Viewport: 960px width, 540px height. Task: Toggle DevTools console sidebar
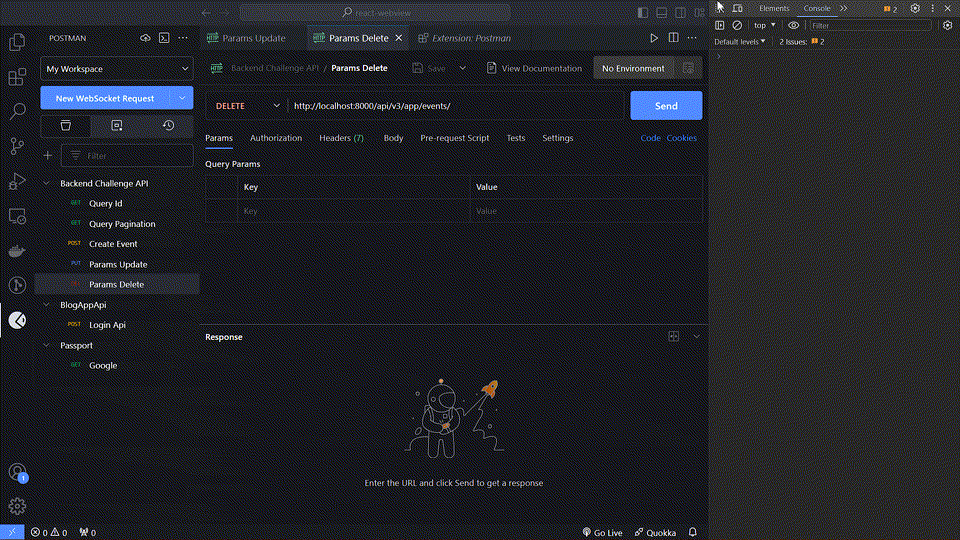[720, 26]
